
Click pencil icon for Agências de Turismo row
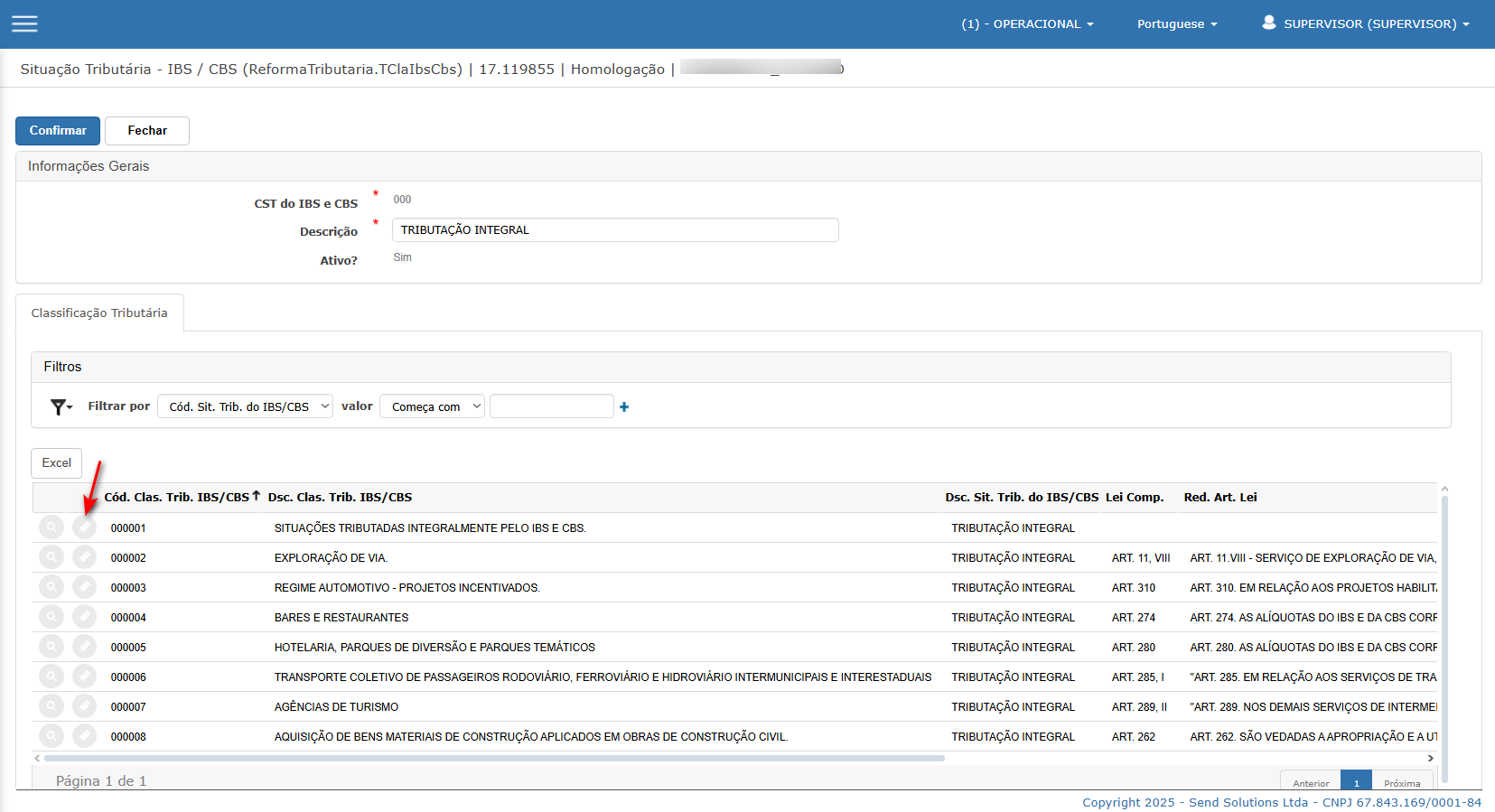tap(84, 706)
